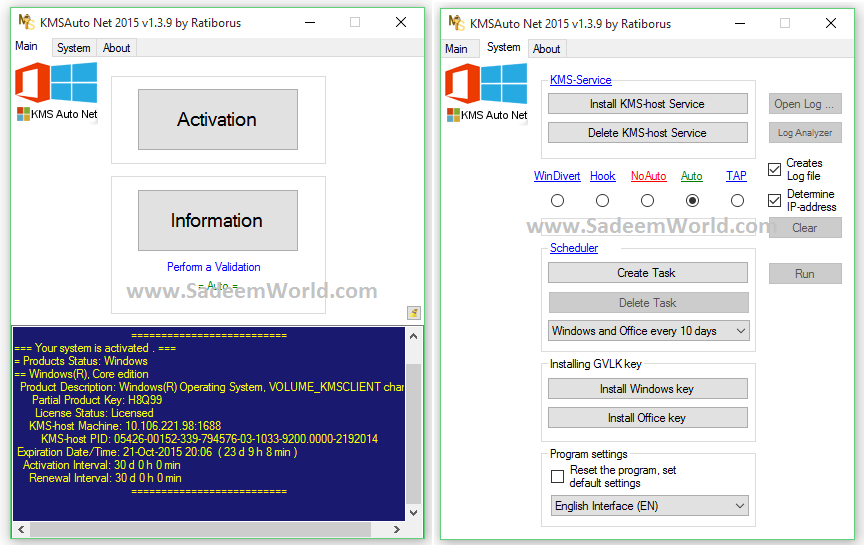Click the Office logo beside the KMS-Service group
This screenshot has height=545, width=865.
point(461,84)
